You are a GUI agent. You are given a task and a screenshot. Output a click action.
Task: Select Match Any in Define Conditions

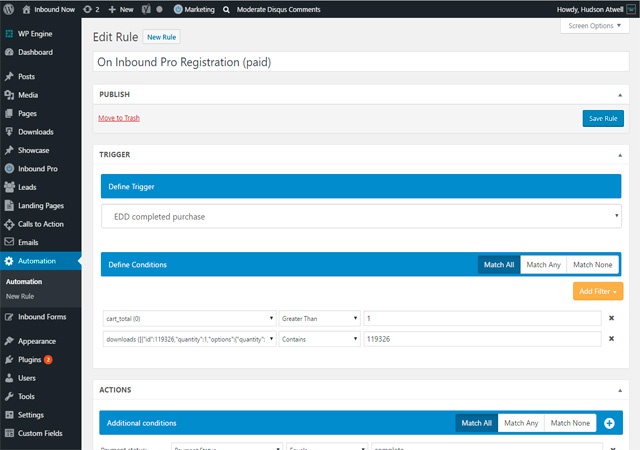[x=543, y=265]
